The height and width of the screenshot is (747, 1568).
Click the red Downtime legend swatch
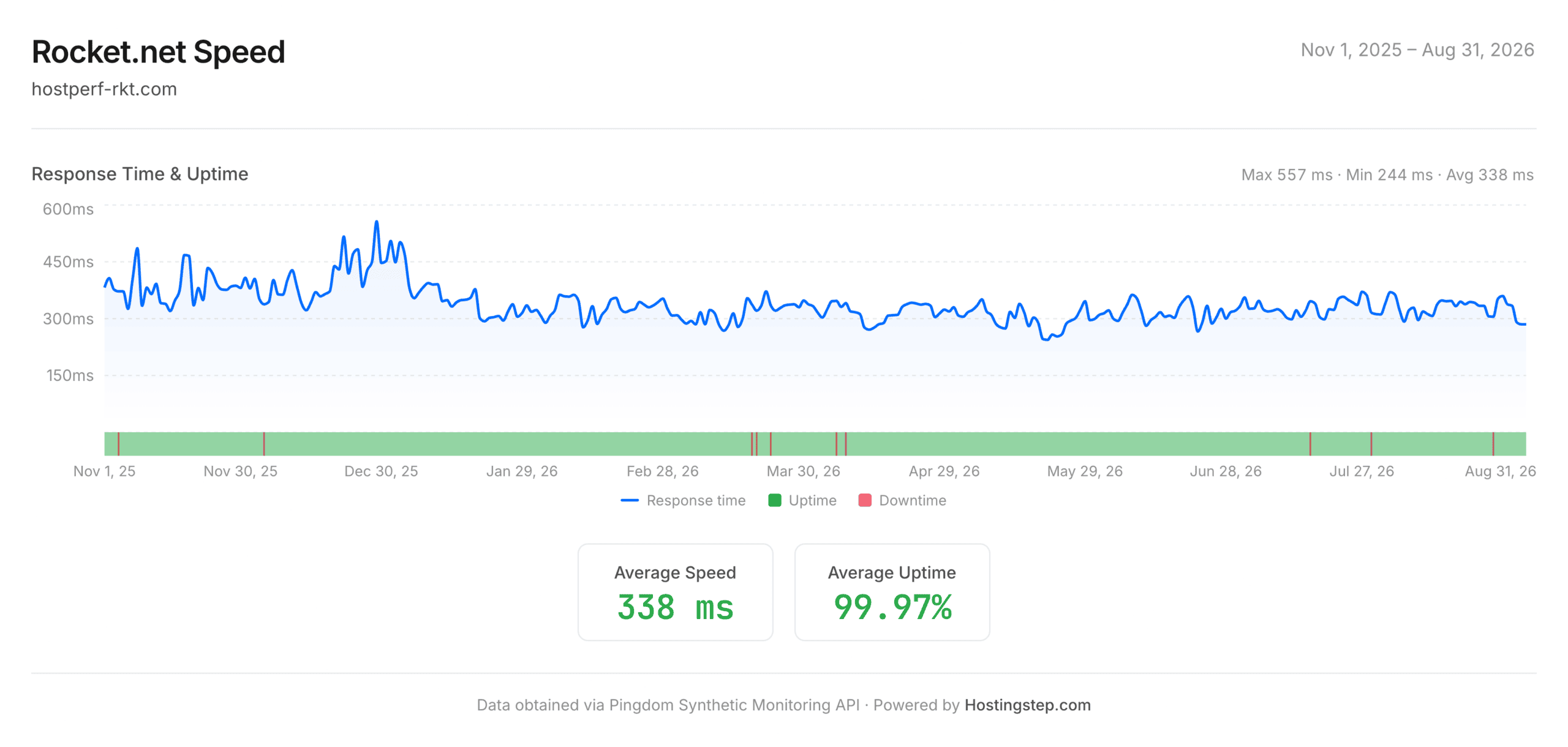(865, 501)
